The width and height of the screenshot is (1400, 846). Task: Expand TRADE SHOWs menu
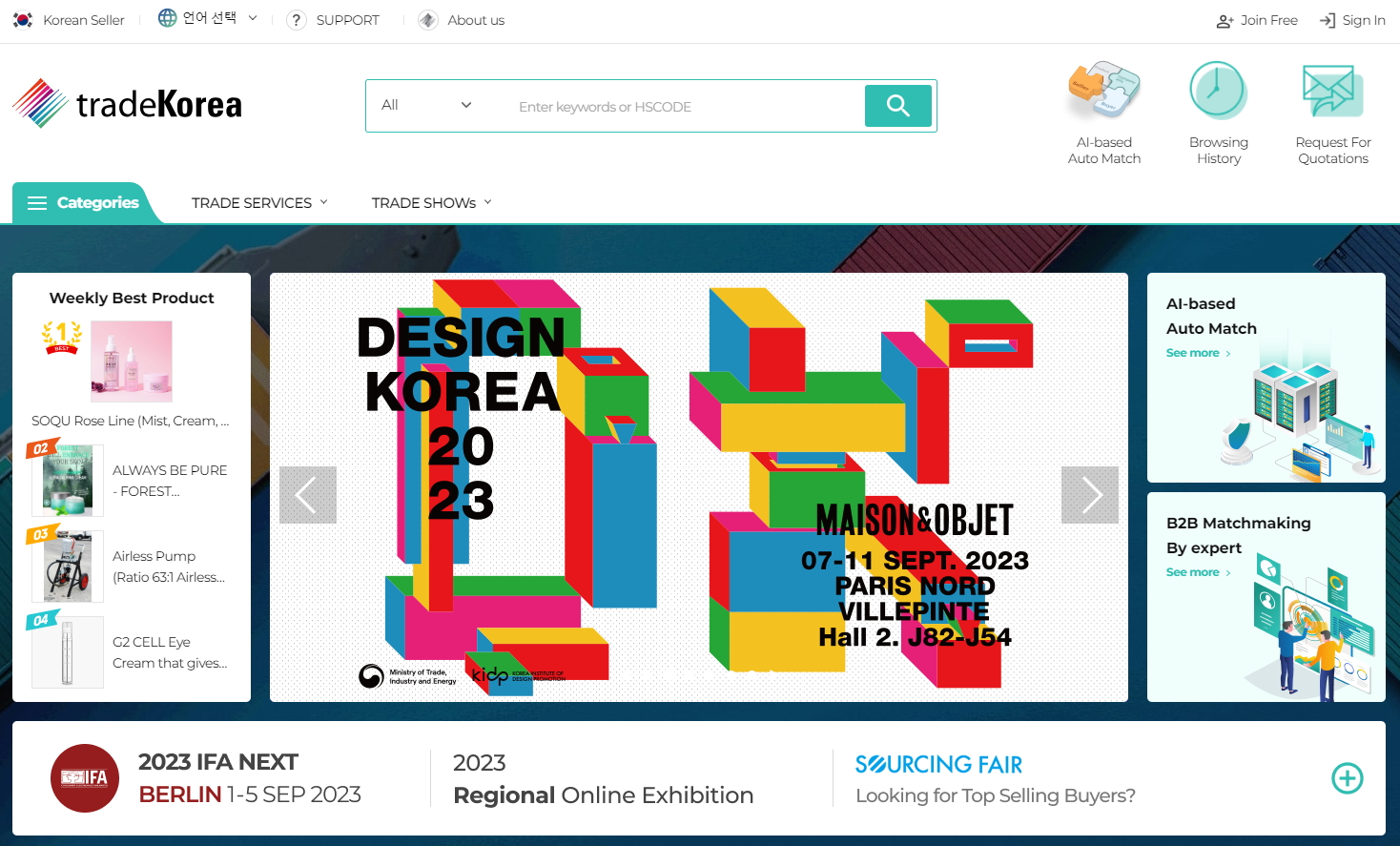click(x=432, y=203)
